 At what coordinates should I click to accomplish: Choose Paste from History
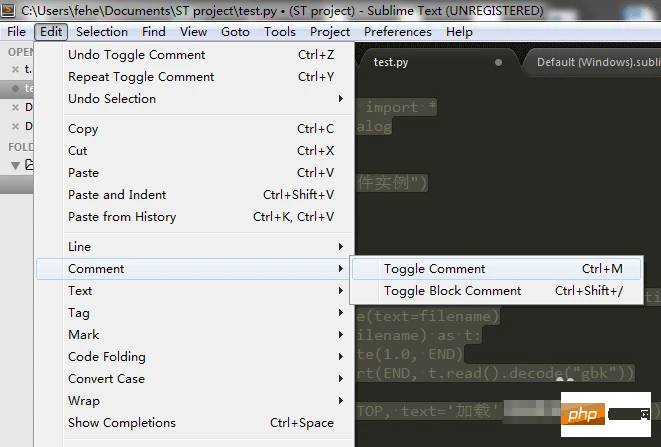pos(194,216)
